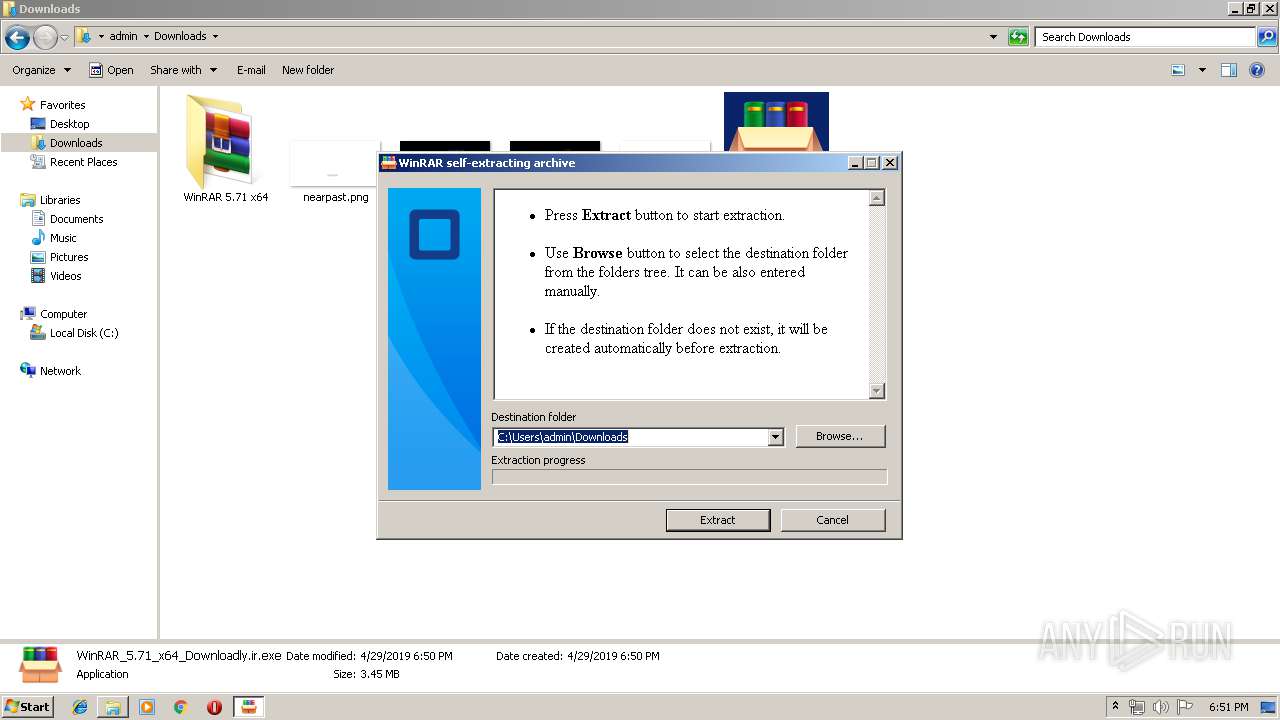Go back in Explorer navigation
The image size is (1280, 720).
point(17,38)
